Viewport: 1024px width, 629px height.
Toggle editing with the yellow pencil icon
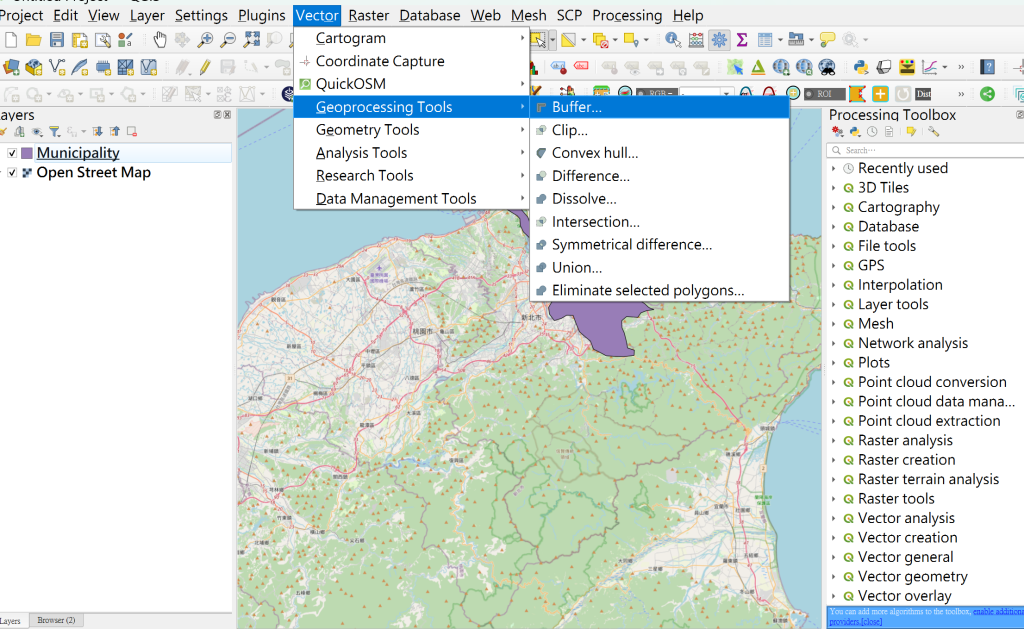[x=205, y=67]
